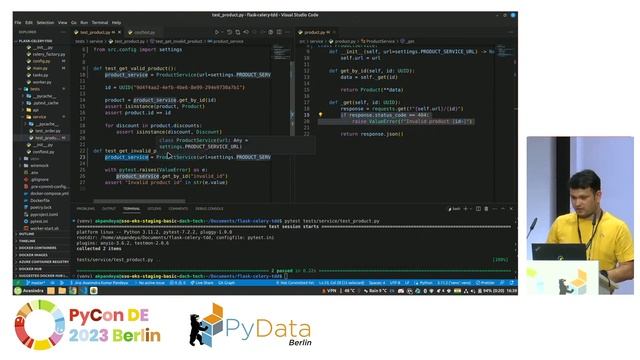This screenshot has width=640, height=360.
Task: Open the Run menu
Action: (x=84, y=23)
